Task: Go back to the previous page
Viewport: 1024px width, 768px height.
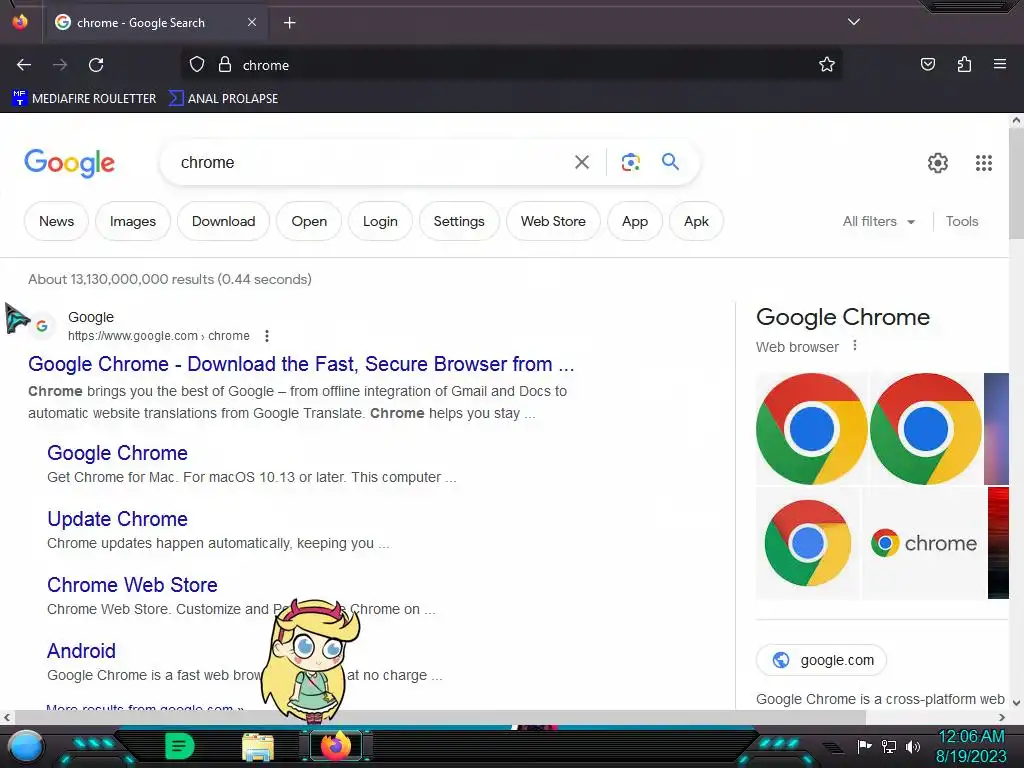Action: tap(24, 65)
